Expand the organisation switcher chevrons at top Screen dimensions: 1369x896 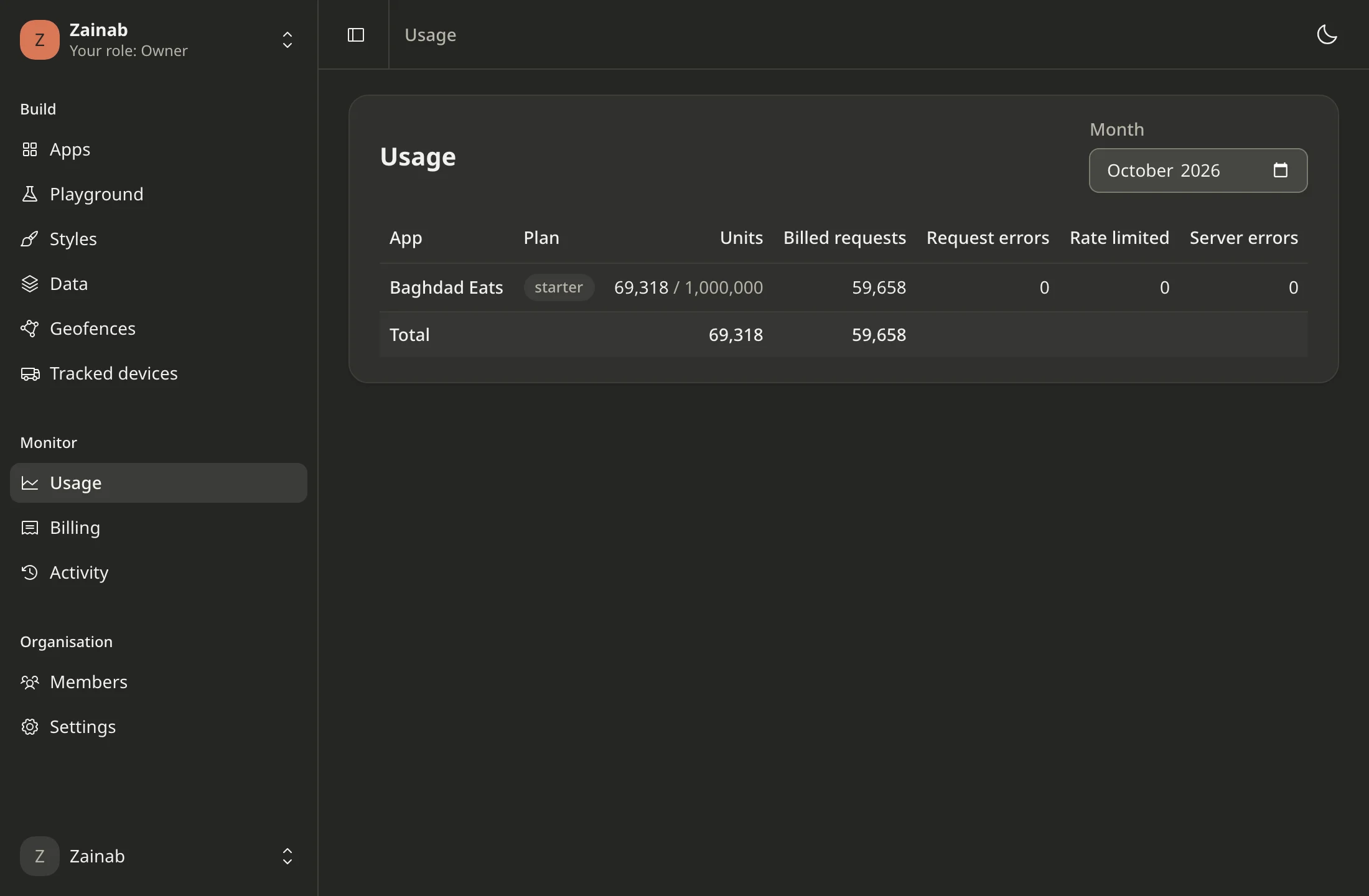coord(287,40)
